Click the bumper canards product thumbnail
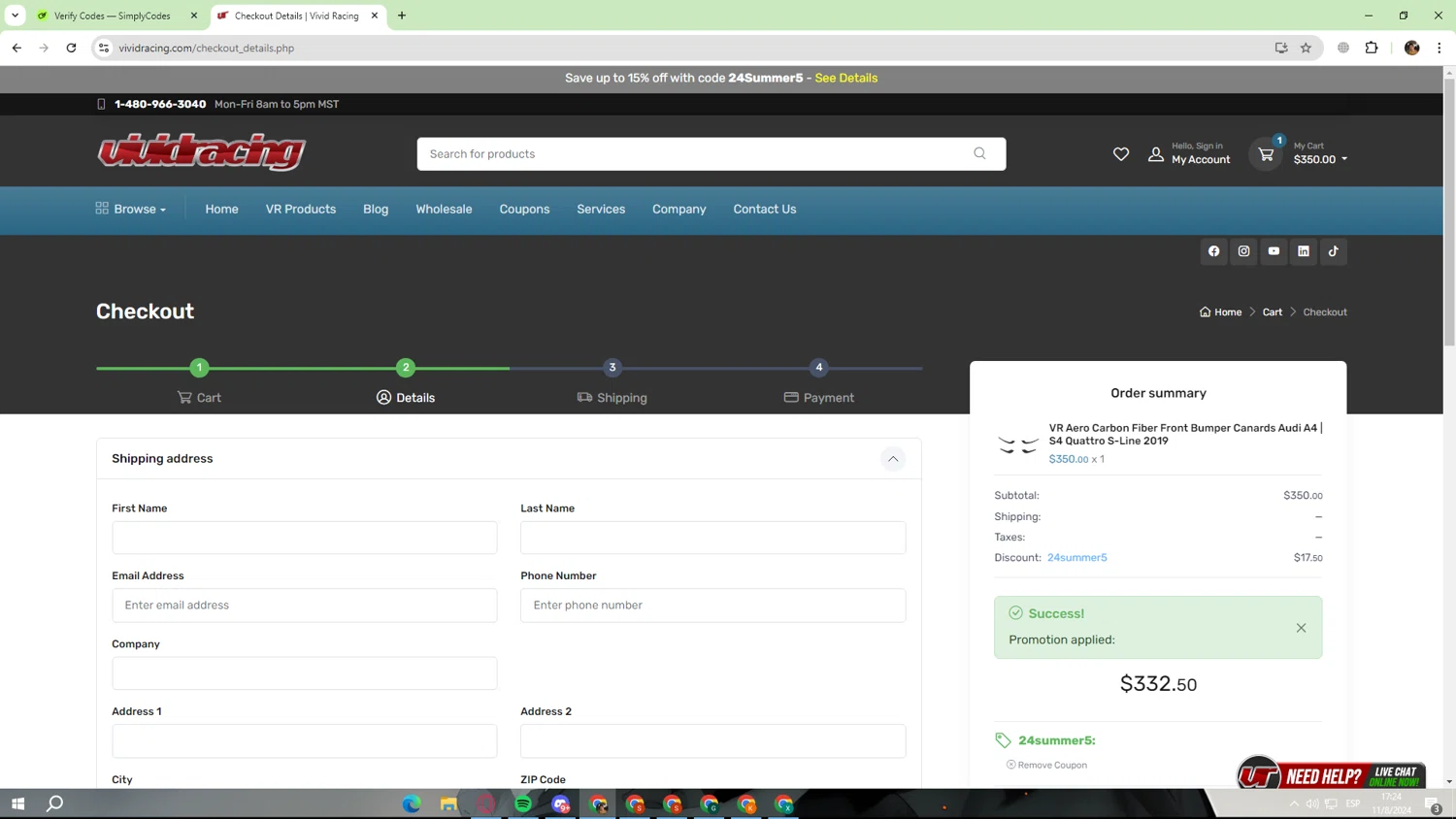 click(1018, 444)
